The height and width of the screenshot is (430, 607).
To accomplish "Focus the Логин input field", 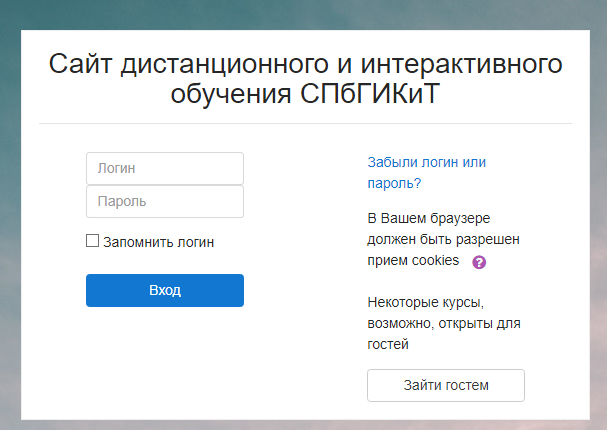I will point(165,168).
